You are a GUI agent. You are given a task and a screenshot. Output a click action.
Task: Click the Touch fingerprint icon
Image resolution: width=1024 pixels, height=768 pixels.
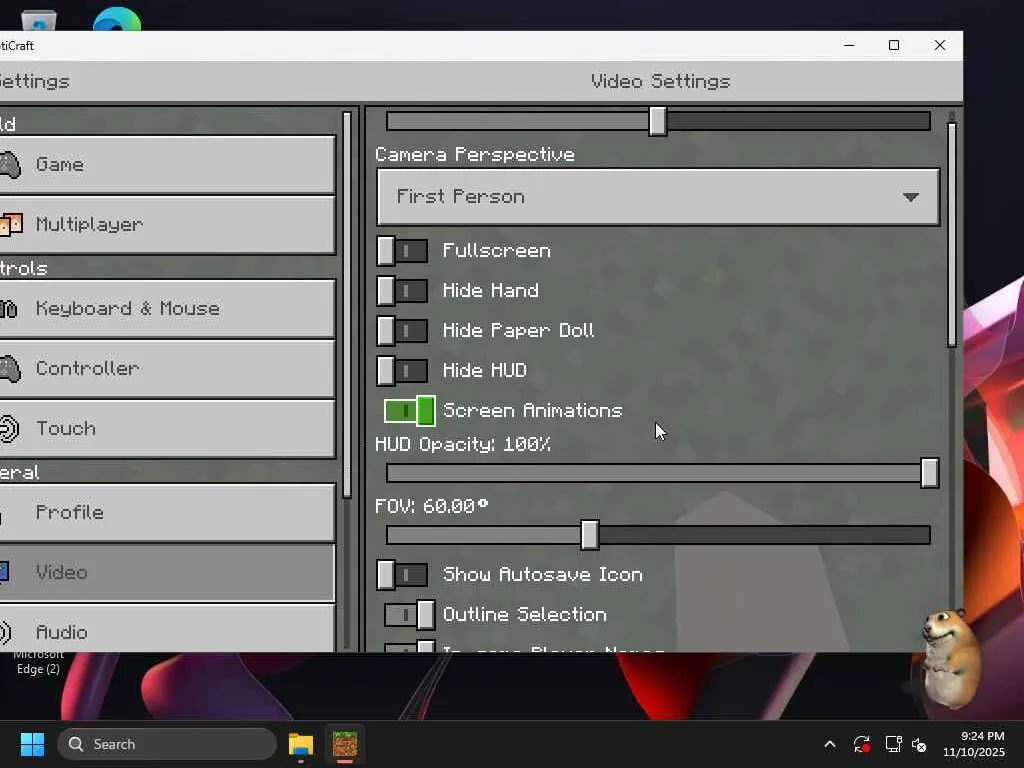[9, 429]
